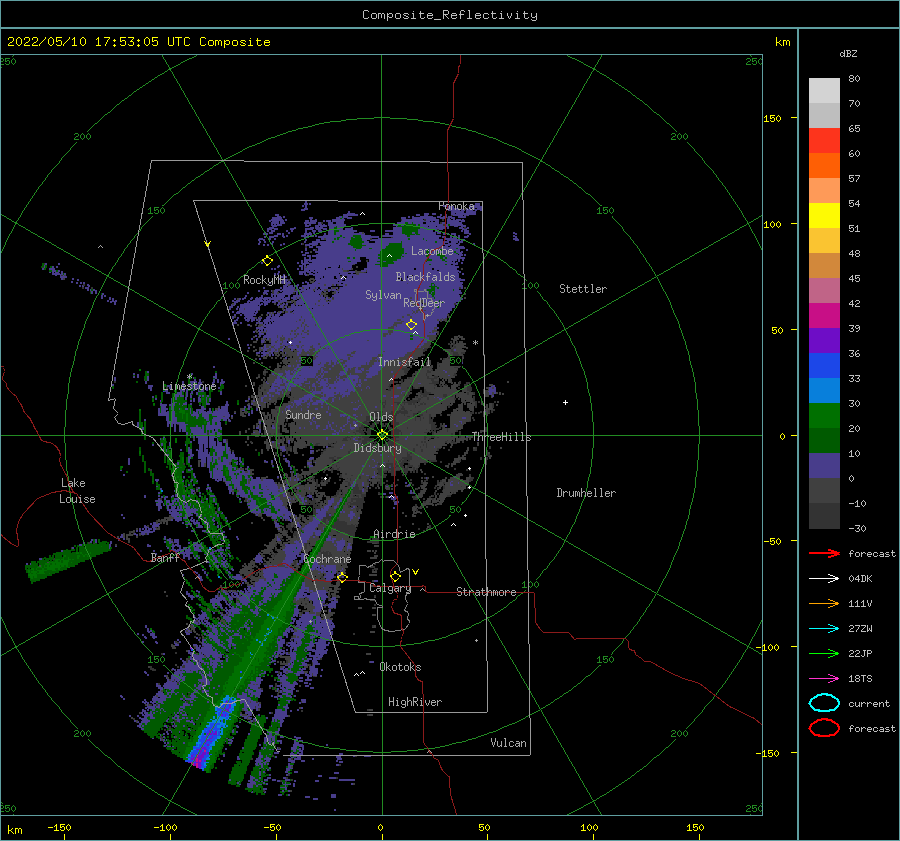Select the orange 111V arrow icon
Screen dimensions: 900x841
(824, 603)
